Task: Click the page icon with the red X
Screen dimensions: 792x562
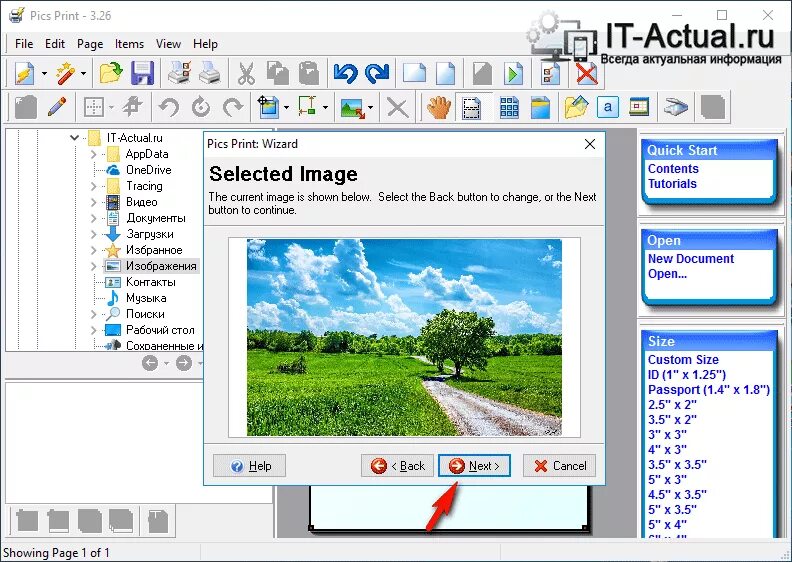Action: coord(586,74)
